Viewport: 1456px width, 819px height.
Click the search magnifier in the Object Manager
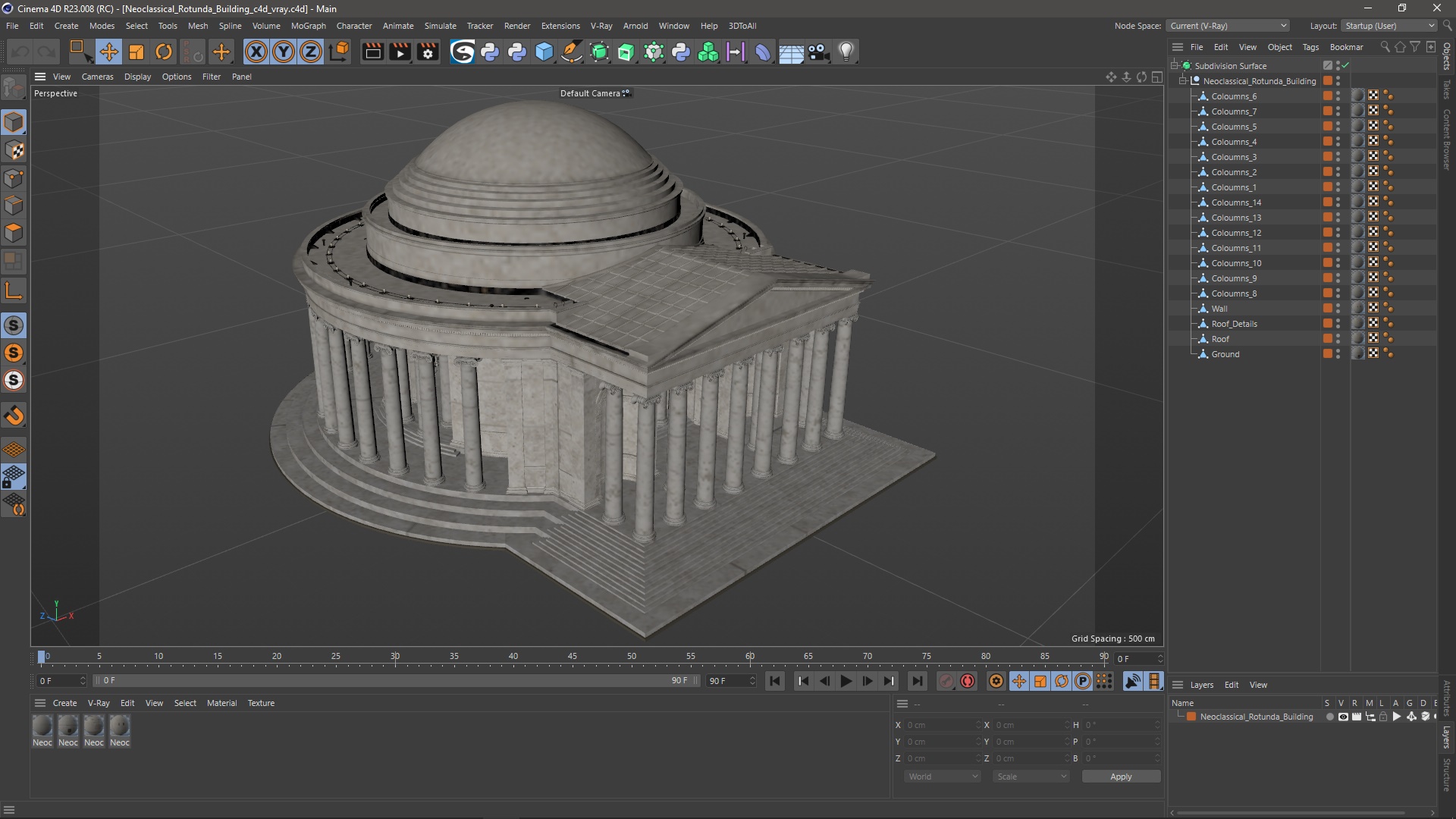1385,47
